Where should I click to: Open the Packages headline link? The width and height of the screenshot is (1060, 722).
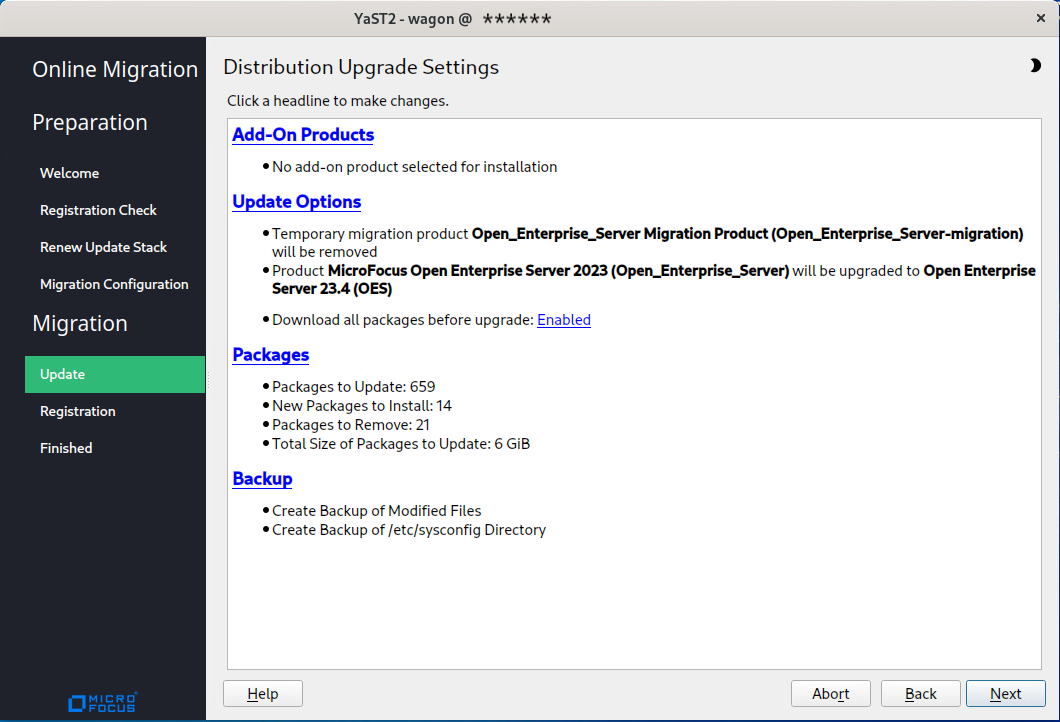pyautogui.click(x=271, y=355)
